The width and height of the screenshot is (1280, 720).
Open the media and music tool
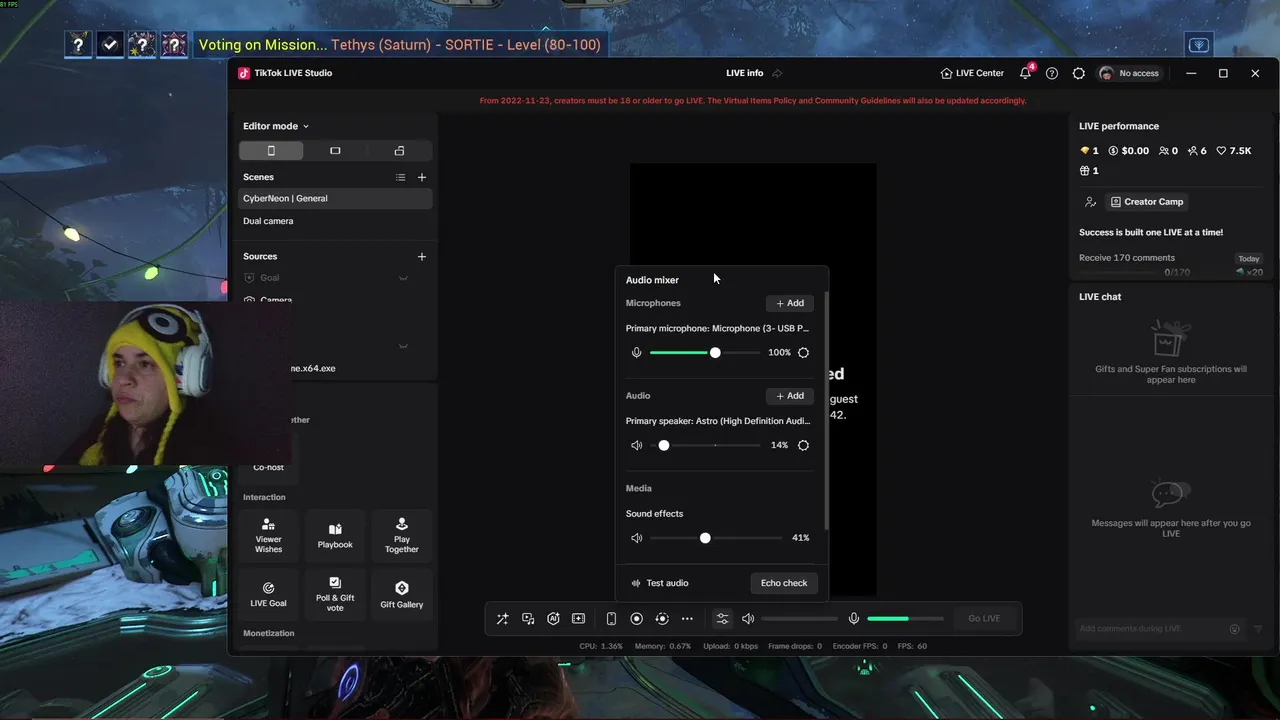tap(528, 619)
